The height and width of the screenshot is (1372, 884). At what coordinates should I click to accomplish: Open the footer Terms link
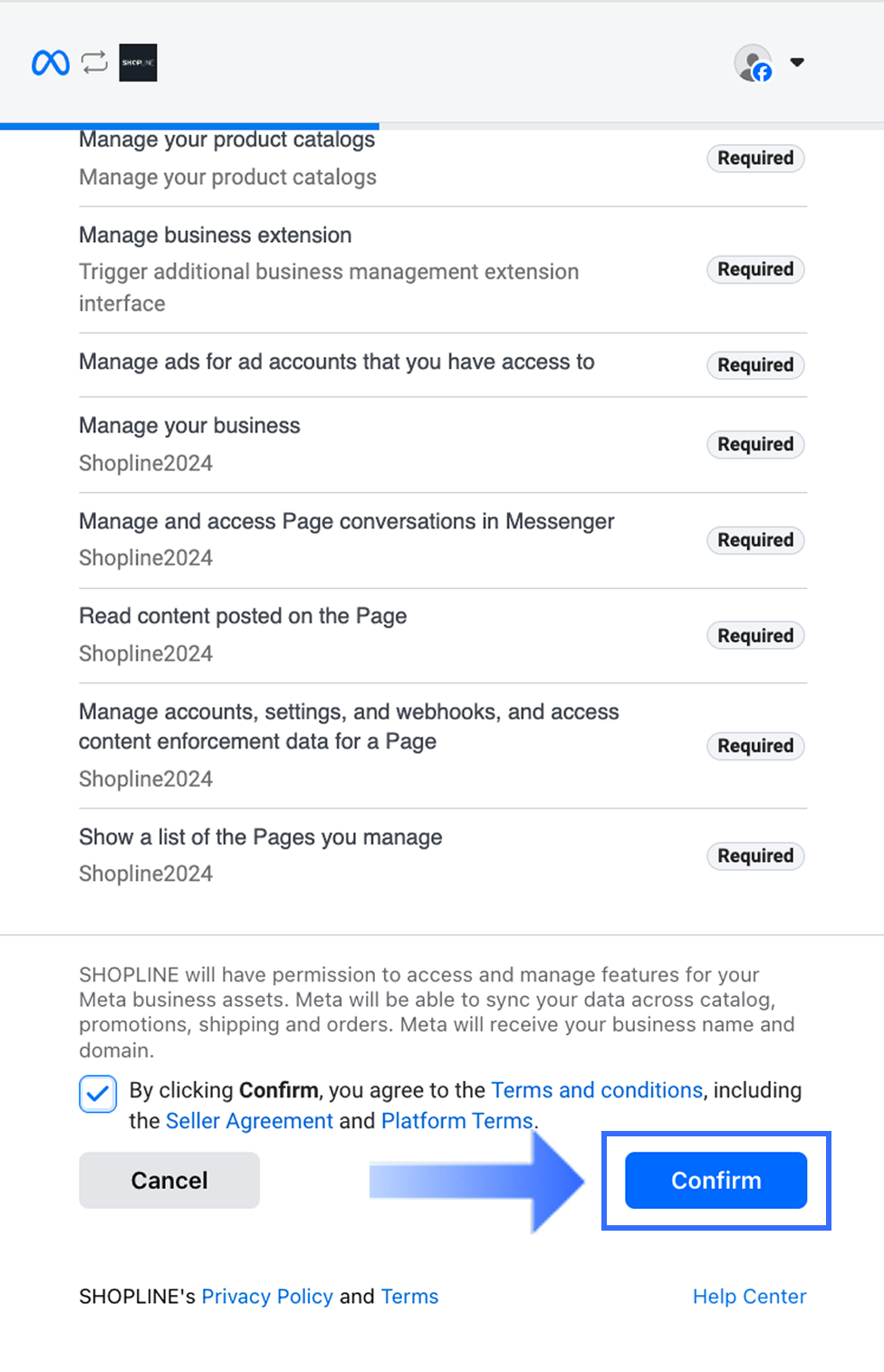pyautogui.click(x=409, y=1297)
